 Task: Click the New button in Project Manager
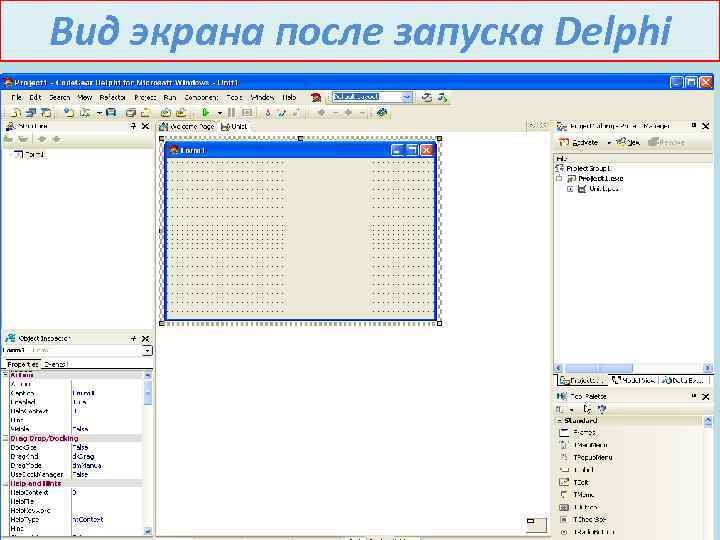click(x=628, y=142)
